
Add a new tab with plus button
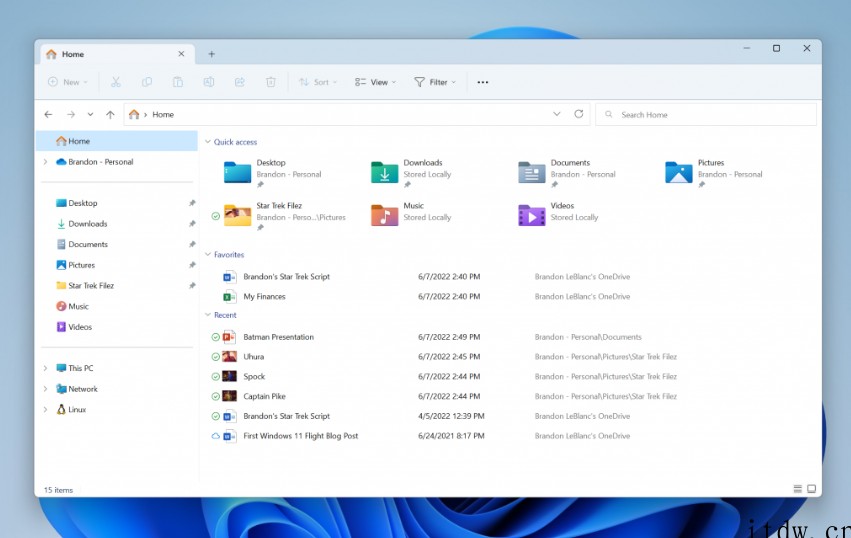(x=212, y=54)
